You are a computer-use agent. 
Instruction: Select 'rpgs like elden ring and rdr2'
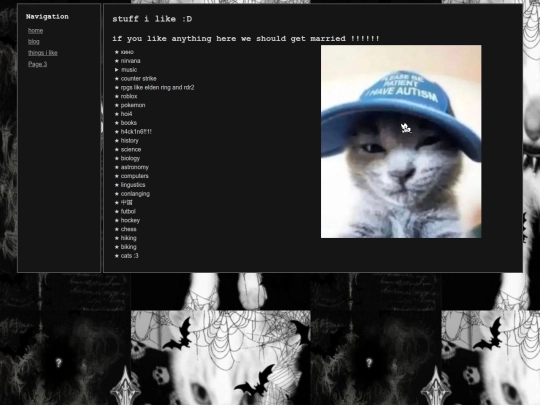157,87
